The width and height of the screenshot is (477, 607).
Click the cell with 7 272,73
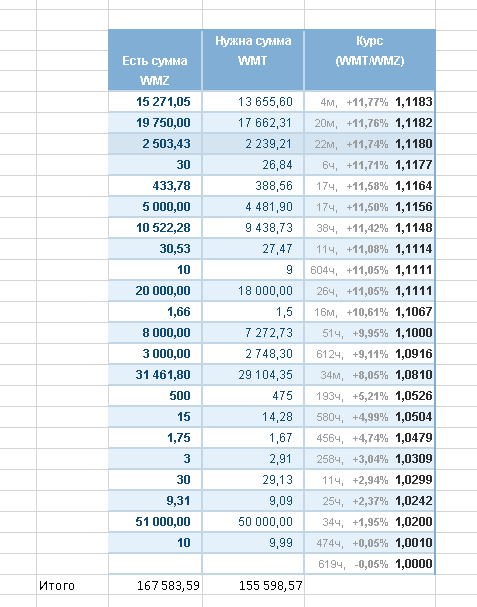pos(253,333)
